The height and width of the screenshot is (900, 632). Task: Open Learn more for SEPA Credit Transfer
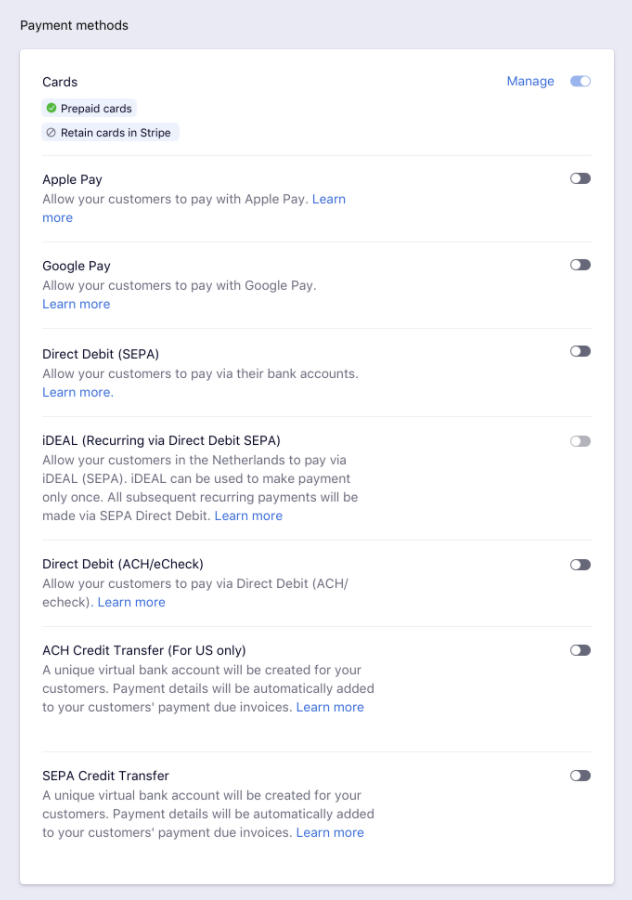point(330,832)
